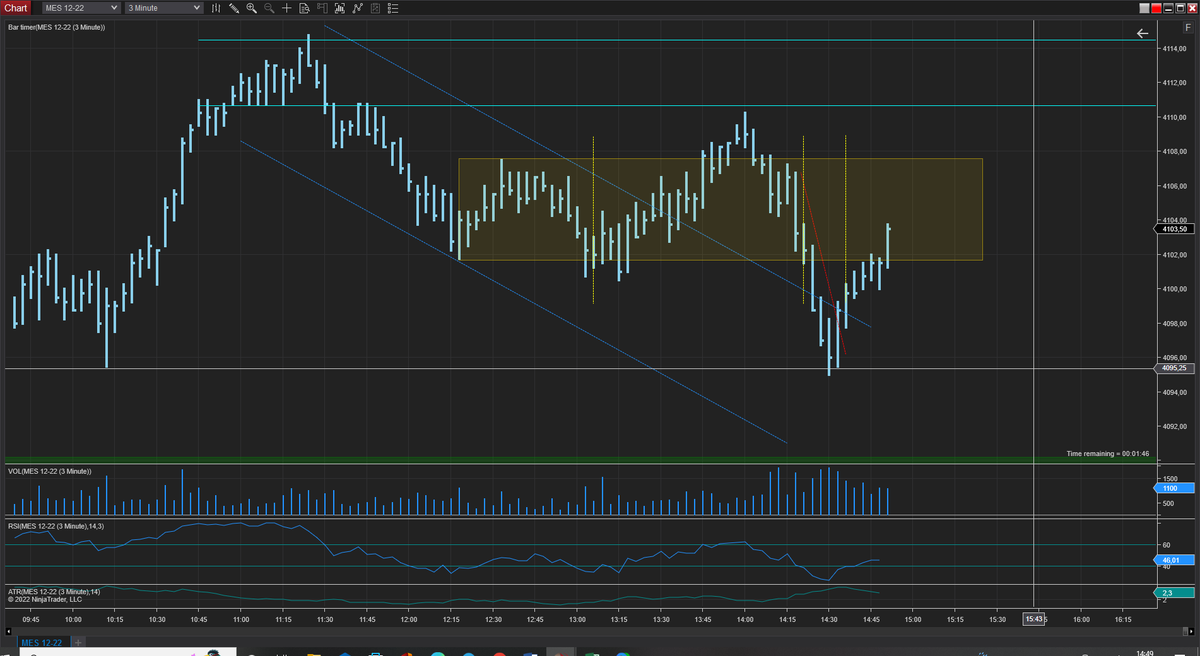The width and height of the screenshot is (1200, 656).
Task: Click the gray window link color square
Action: pos(1145,8)
